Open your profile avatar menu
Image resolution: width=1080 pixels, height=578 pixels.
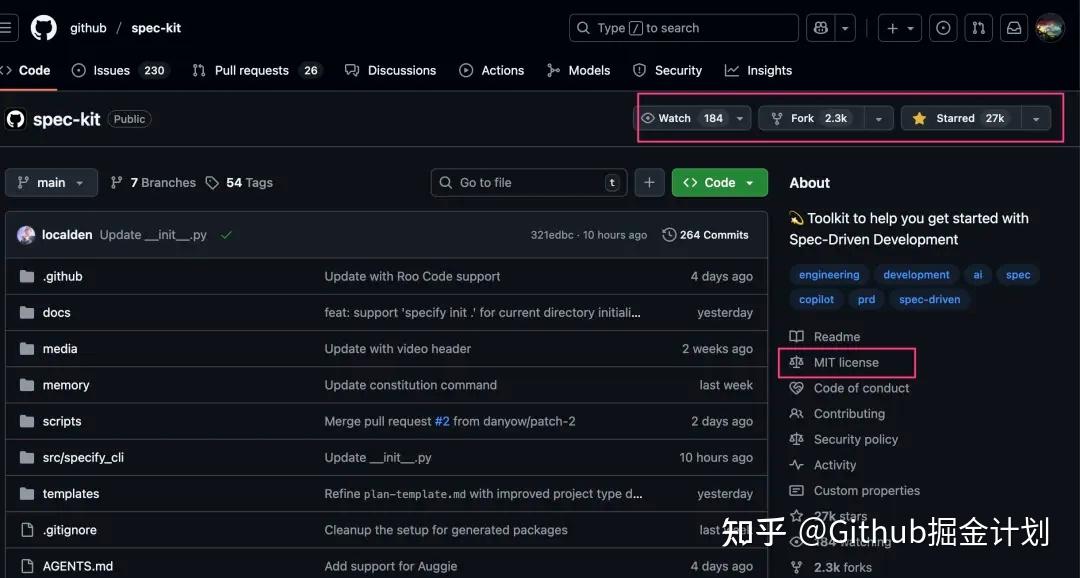tap(1049, 27)
